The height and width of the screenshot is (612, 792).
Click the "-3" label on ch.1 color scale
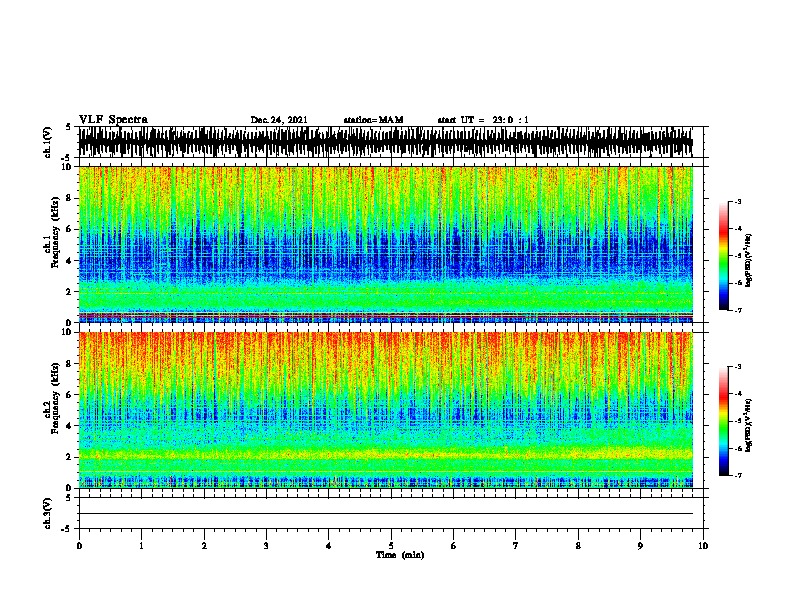pos(737,201)
